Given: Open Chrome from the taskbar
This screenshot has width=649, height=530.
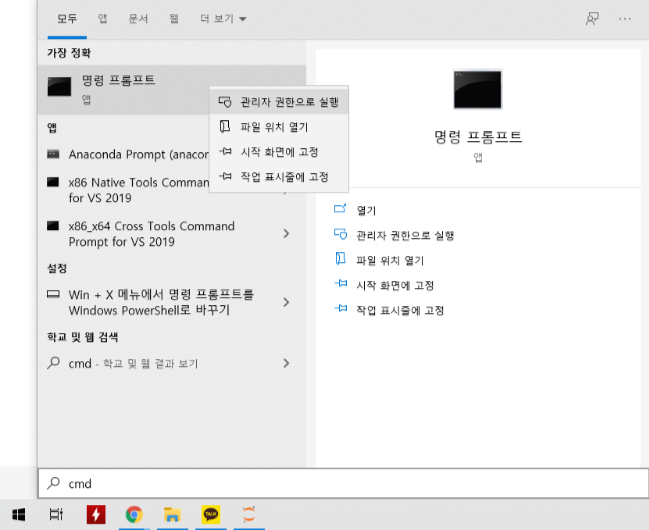Looking at the screenshot, I should (x=134, y=515).
